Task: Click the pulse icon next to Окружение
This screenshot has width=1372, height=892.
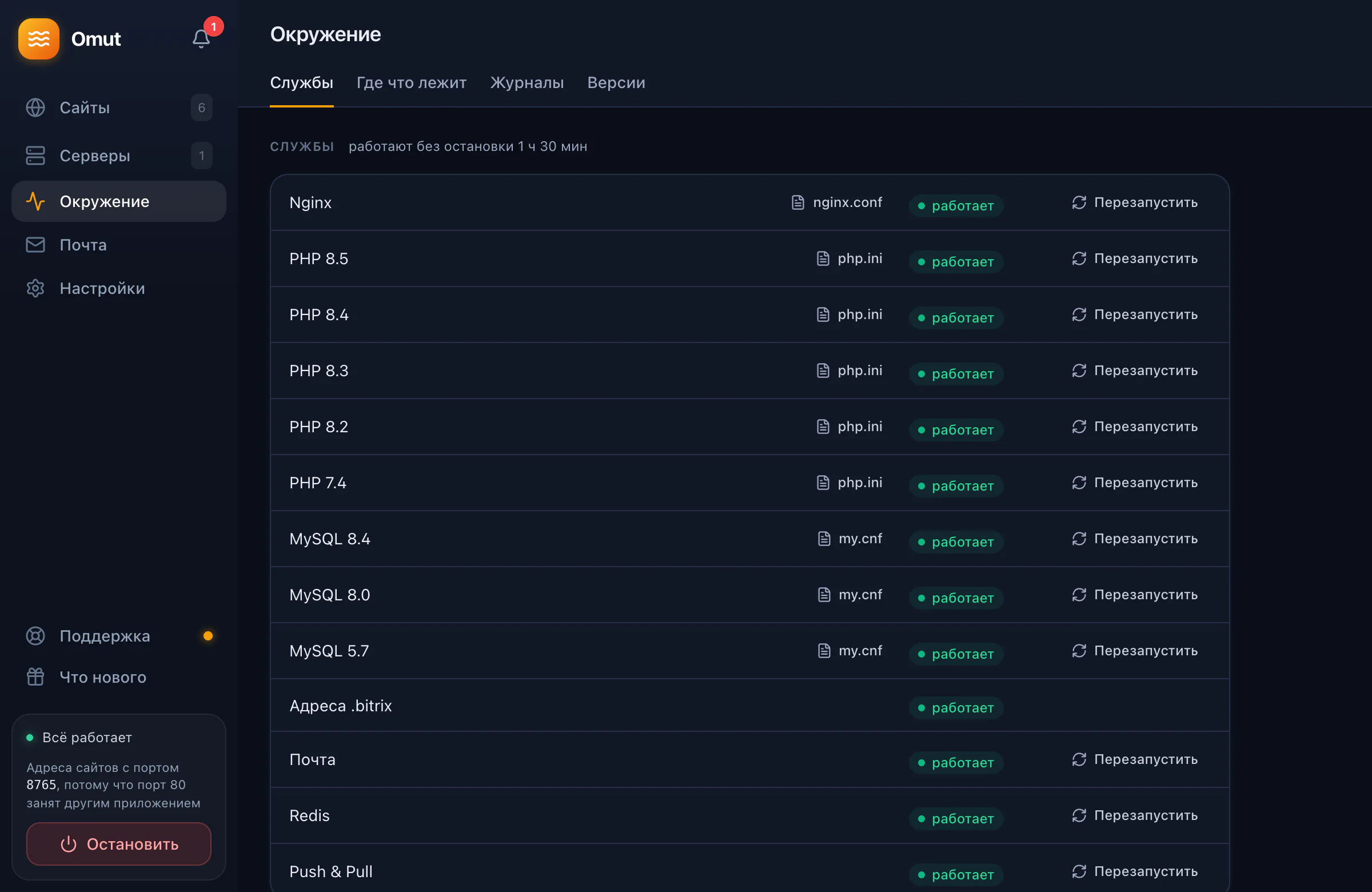Action: coord(35,201)
